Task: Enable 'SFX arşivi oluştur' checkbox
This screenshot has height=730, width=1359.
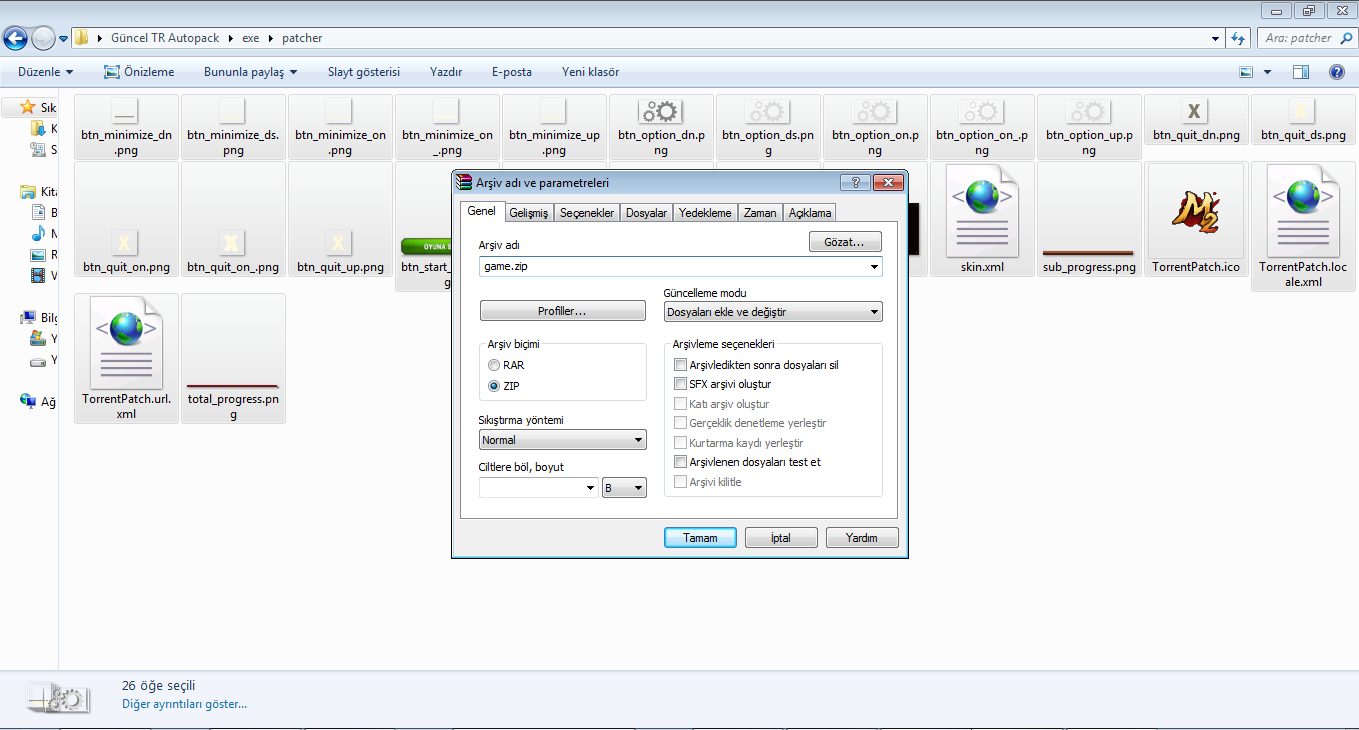Action: [x=681, y=384]
